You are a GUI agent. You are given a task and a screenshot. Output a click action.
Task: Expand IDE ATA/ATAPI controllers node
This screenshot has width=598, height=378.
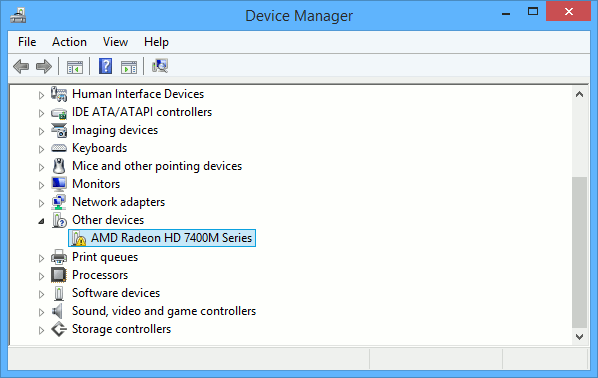41,113
